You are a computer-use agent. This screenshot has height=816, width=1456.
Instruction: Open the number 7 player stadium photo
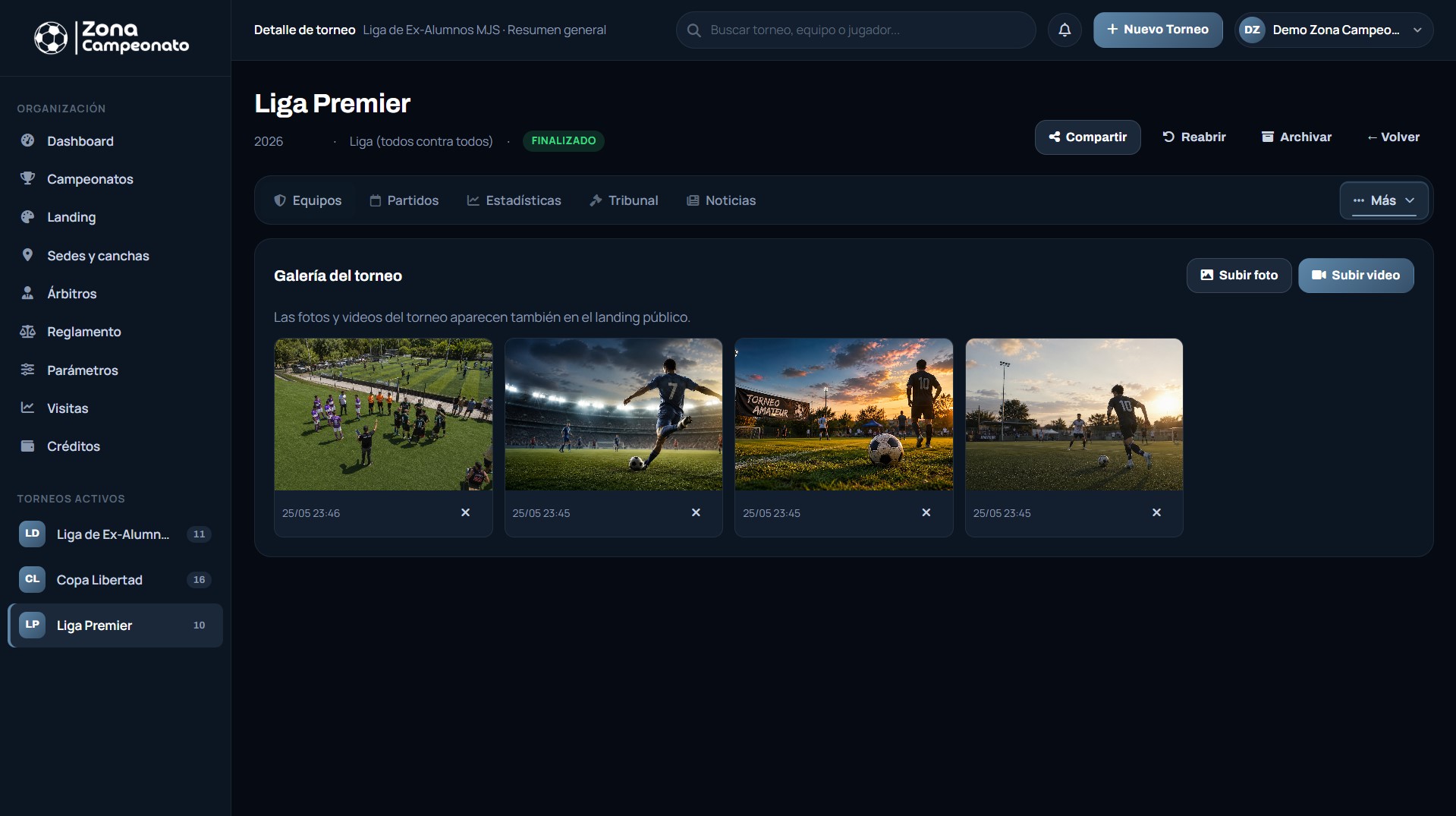click(614, 414)
